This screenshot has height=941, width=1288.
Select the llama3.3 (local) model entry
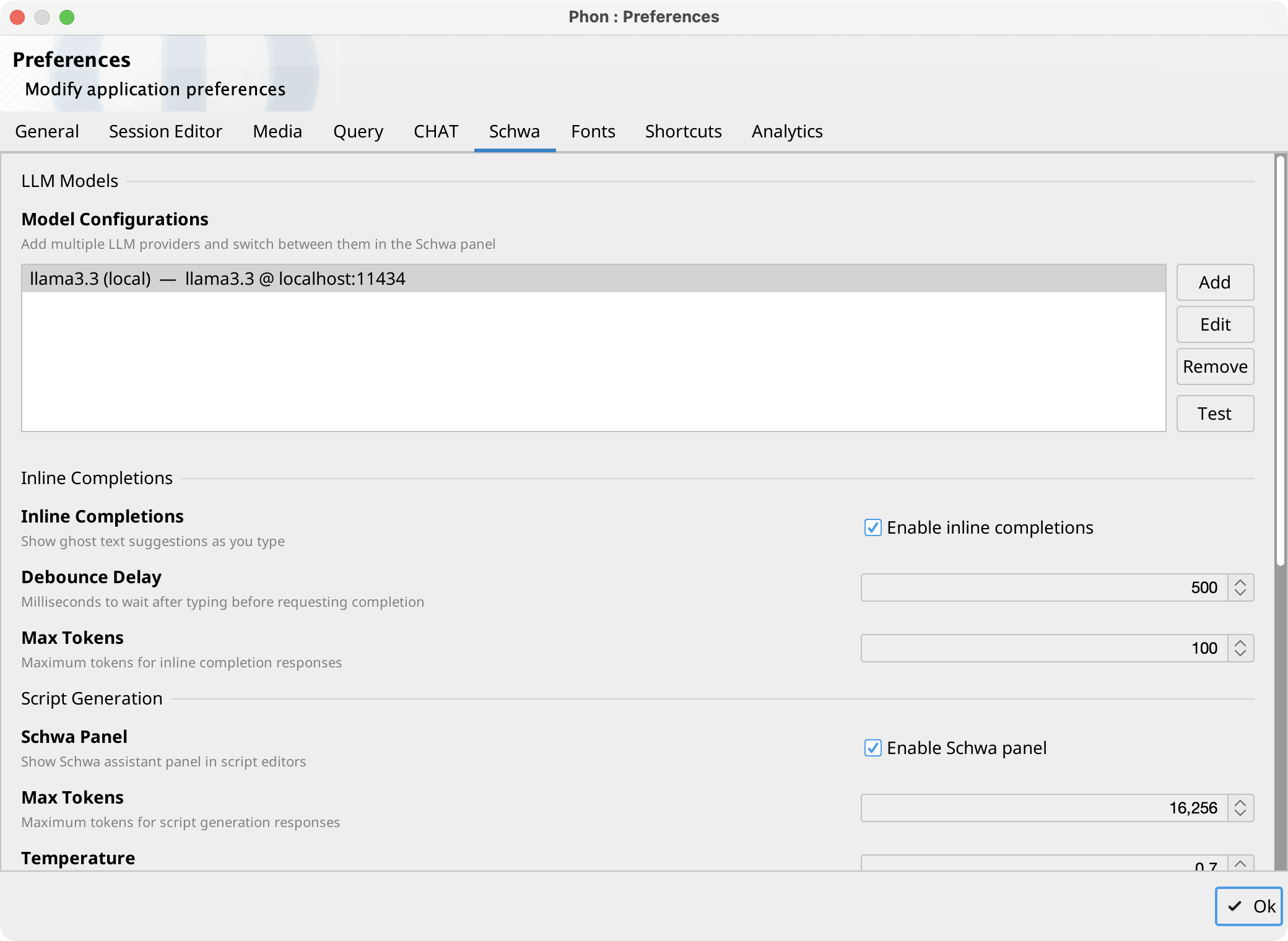(594, 279)
